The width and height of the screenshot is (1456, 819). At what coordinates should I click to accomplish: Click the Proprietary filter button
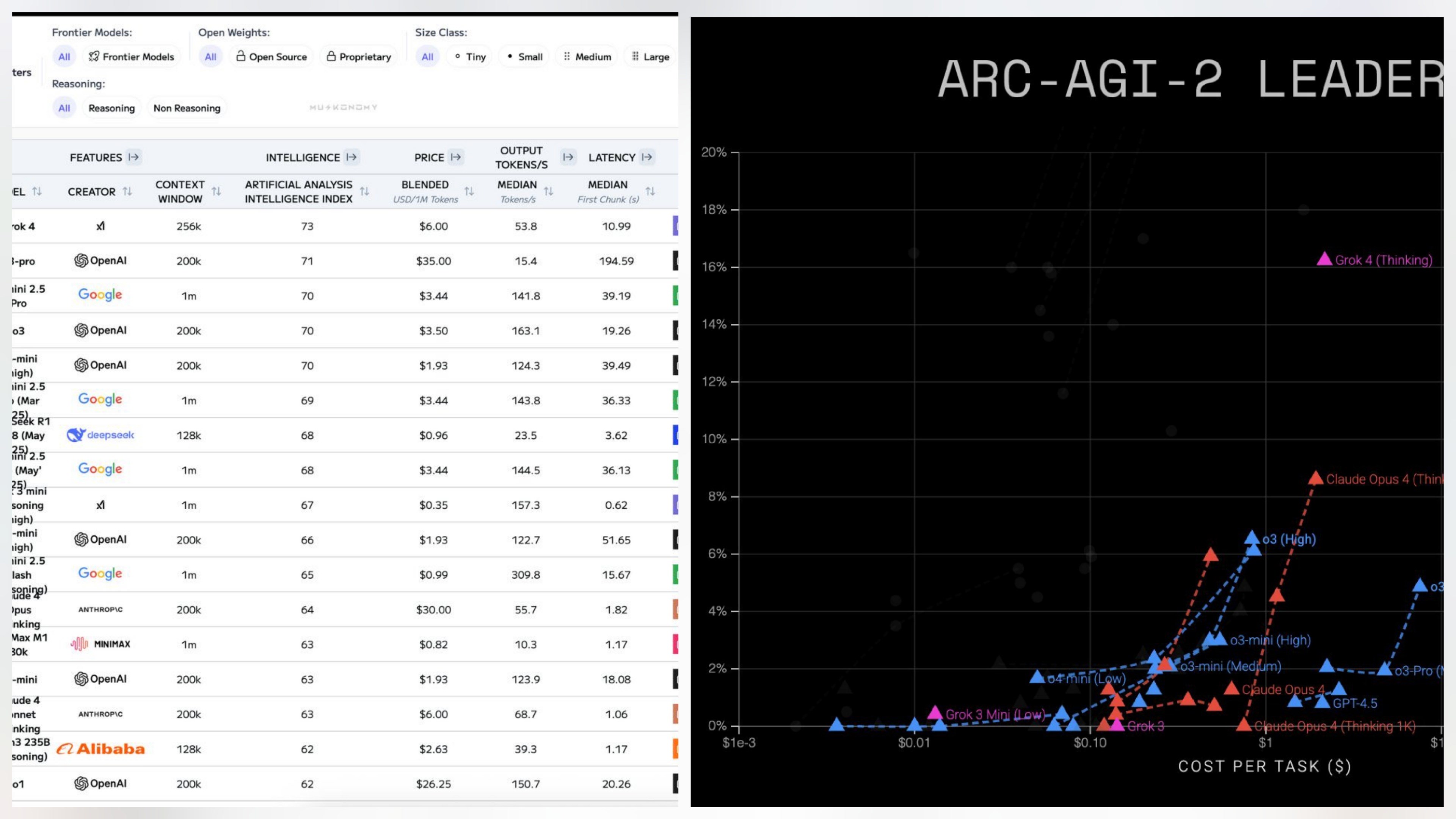pos(359,56)
